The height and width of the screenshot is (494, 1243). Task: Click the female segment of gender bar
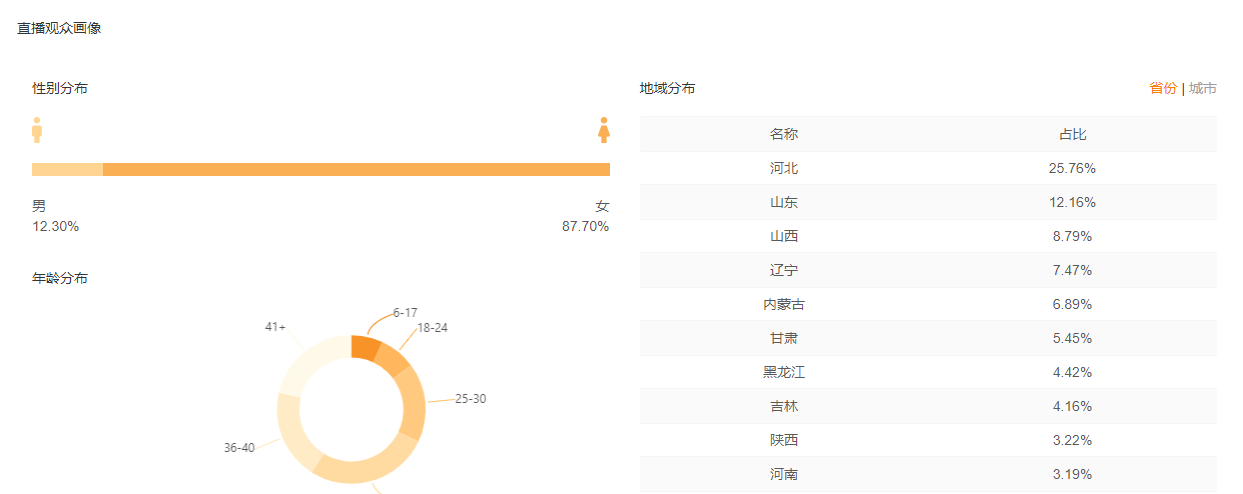tap(356, 169)
